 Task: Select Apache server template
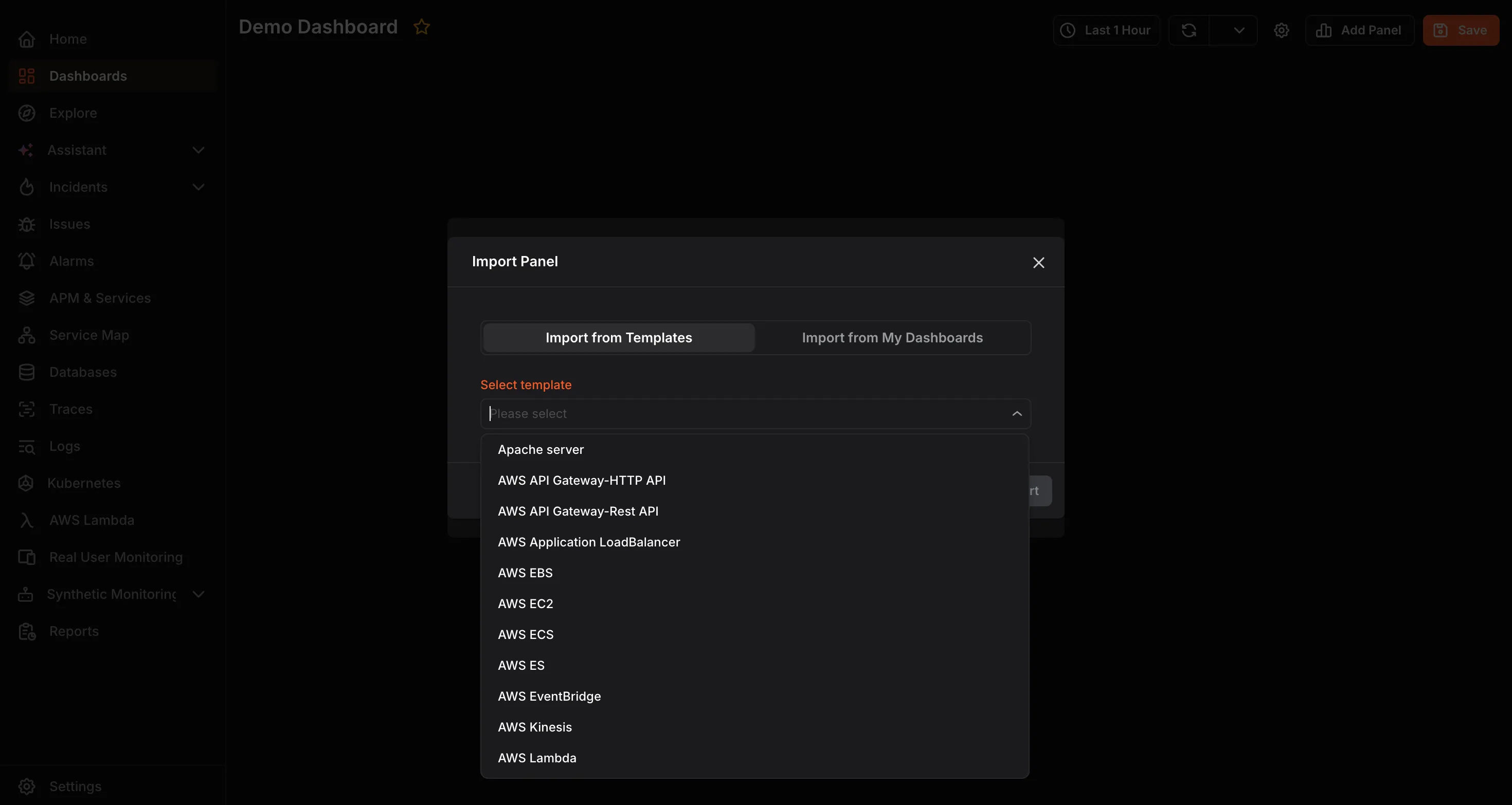754,449
